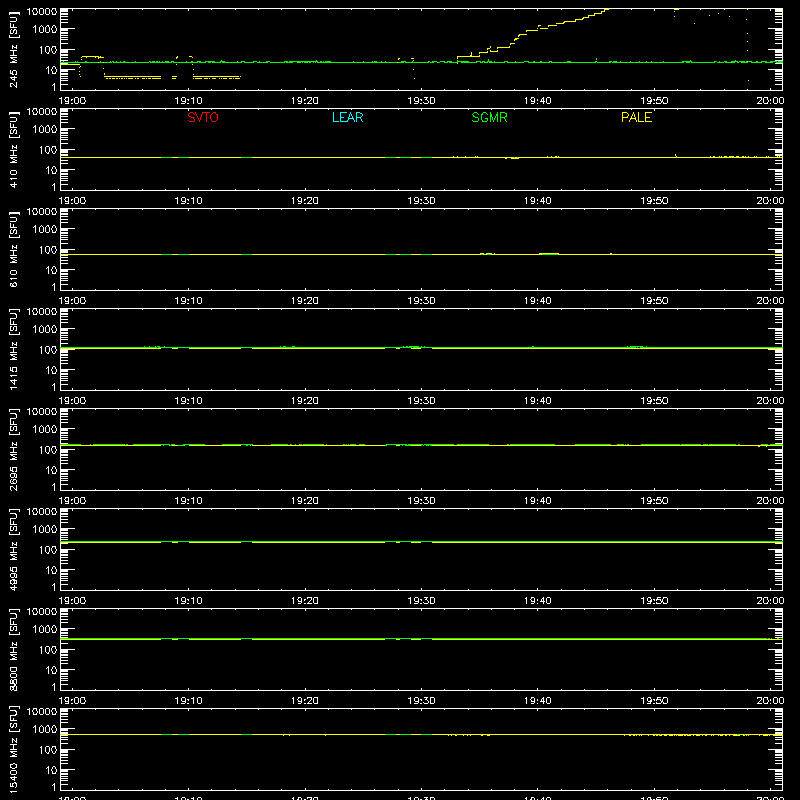Click 19:10 tick below 410 MHz panel

click(188, 201)
